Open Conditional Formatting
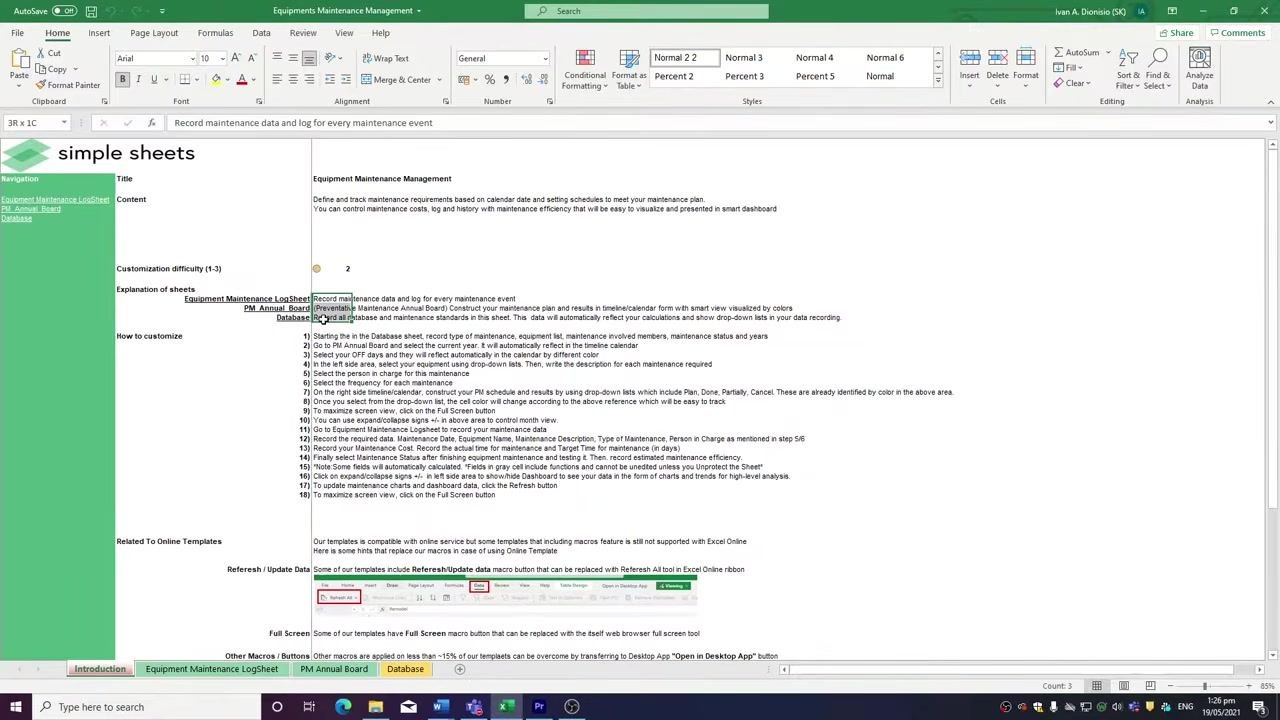Screen dimensions: 1280x720 coord(585,70)
